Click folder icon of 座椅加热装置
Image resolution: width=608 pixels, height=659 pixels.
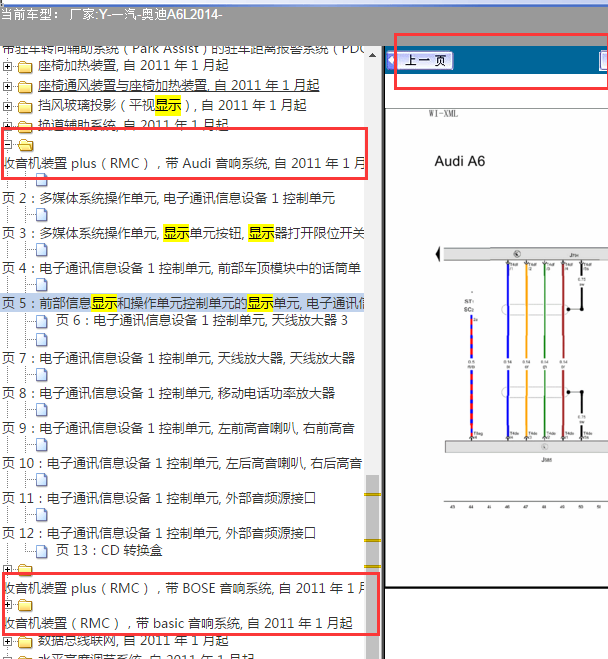coord(25,66)
